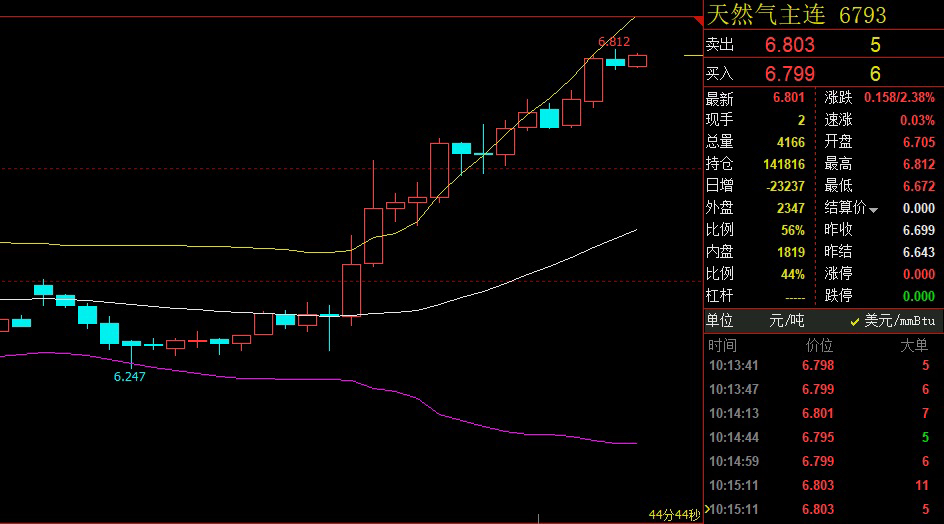Select the 10:14:44 trade row

coord(822,437)
